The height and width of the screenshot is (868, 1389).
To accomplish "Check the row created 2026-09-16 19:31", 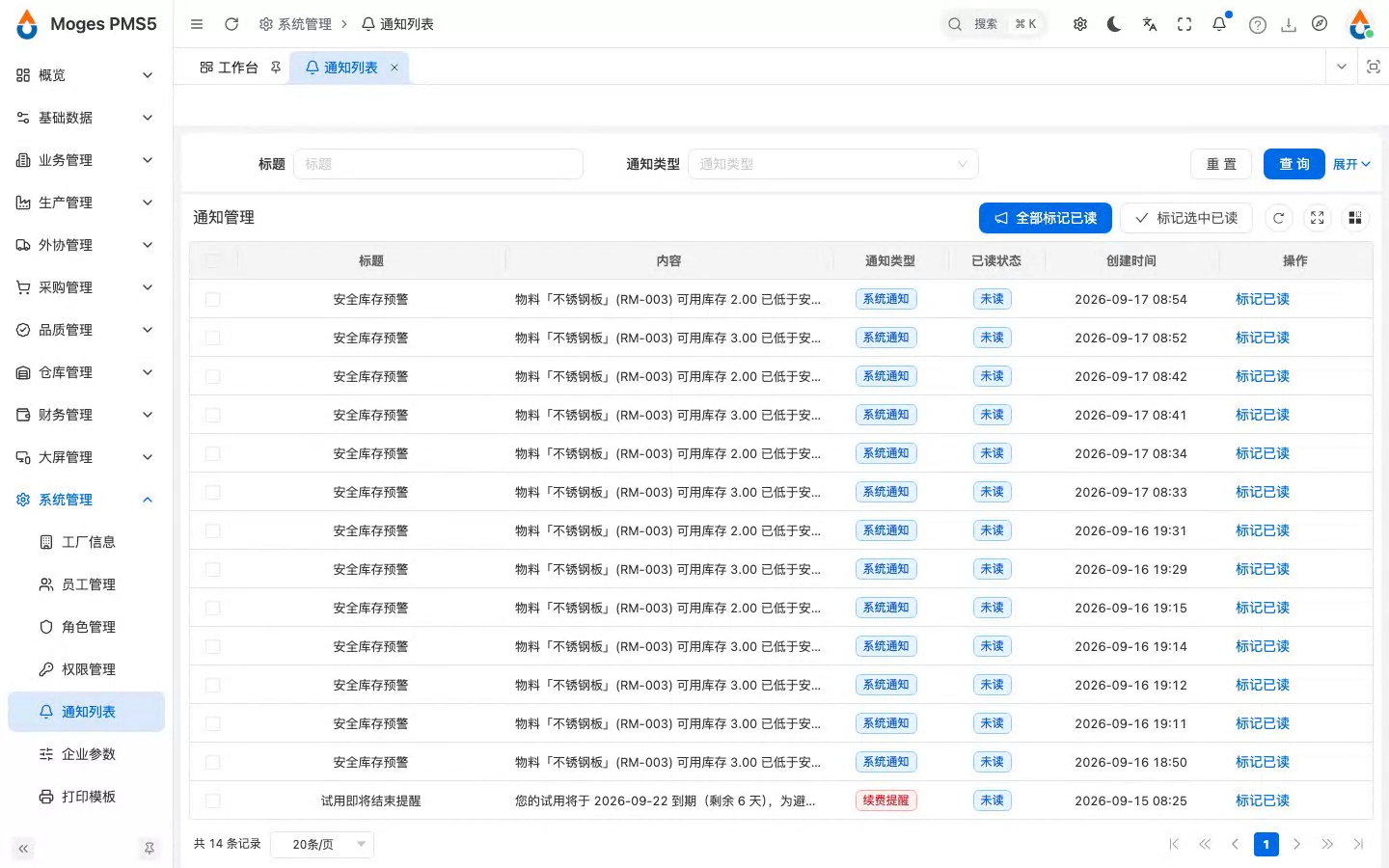I will (x=212, y=530).
